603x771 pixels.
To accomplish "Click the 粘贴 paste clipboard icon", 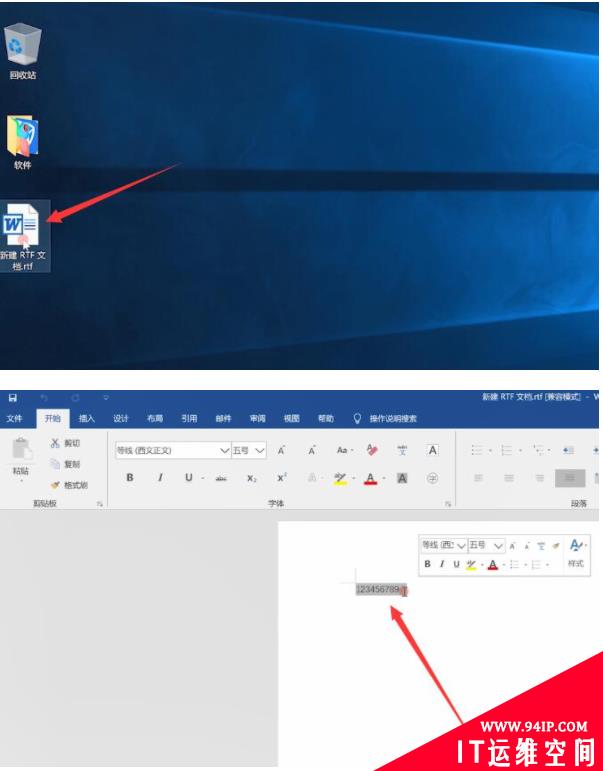I will coord(21,448).
